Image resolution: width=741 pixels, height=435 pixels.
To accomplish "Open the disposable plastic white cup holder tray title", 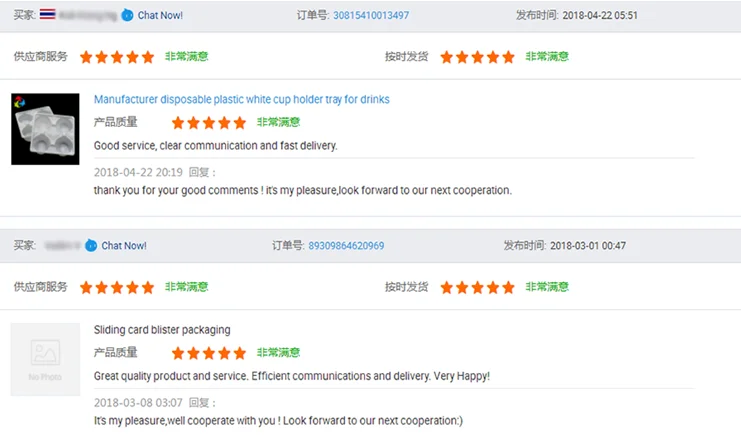I will pyautogui.click(x=241, y=100).
